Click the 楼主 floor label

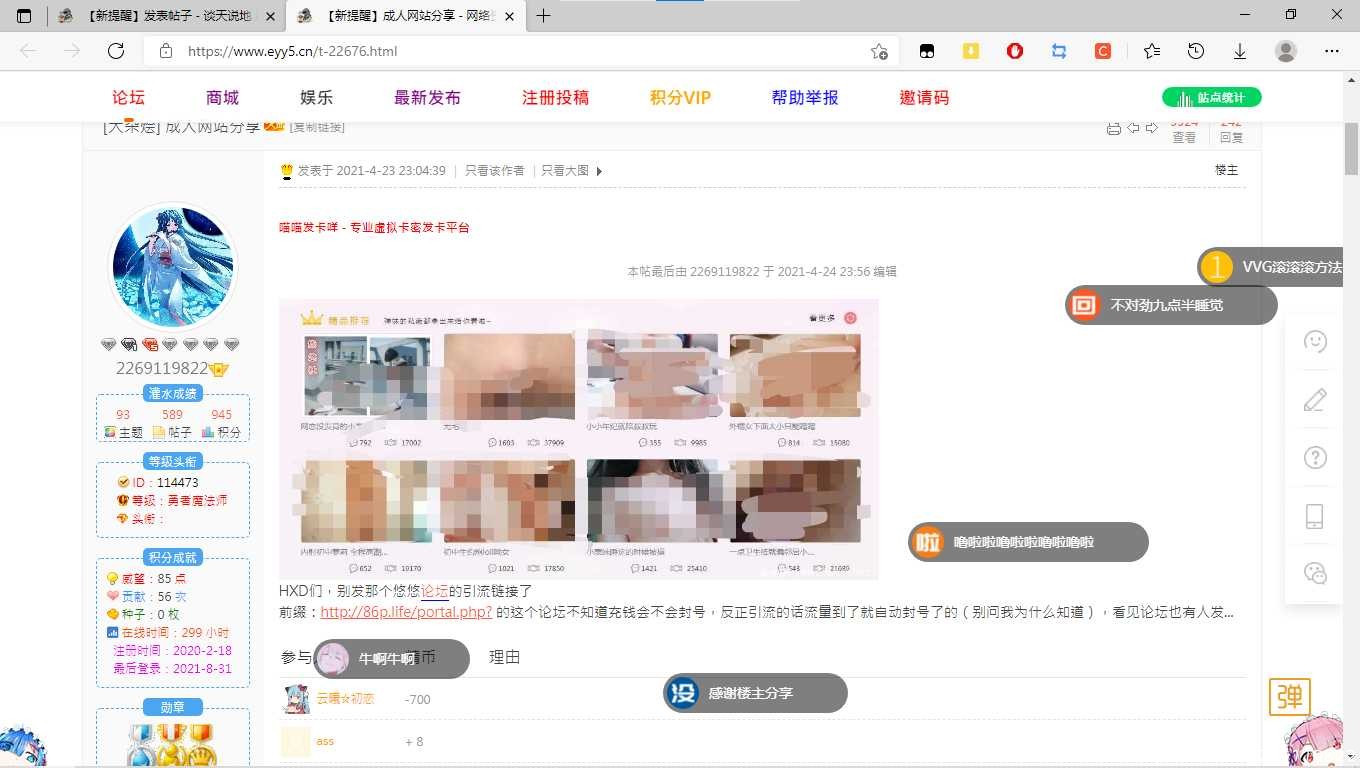[1226, 170]
